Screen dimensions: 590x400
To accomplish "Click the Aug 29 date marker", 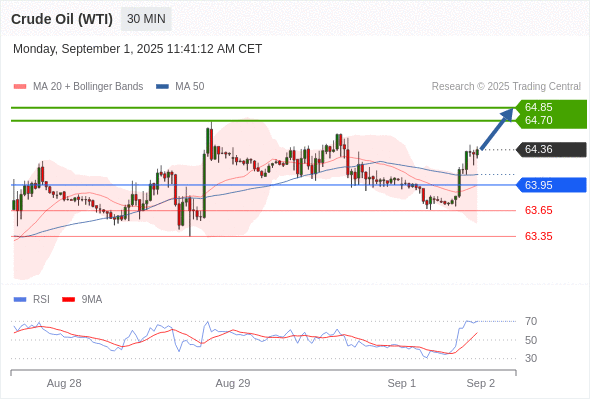I will pos(233,383).
